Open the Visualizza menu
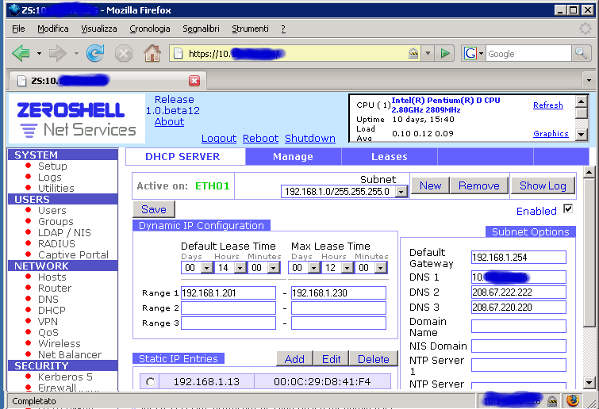Viewport: 599px width, 409px height. point(99,29)
